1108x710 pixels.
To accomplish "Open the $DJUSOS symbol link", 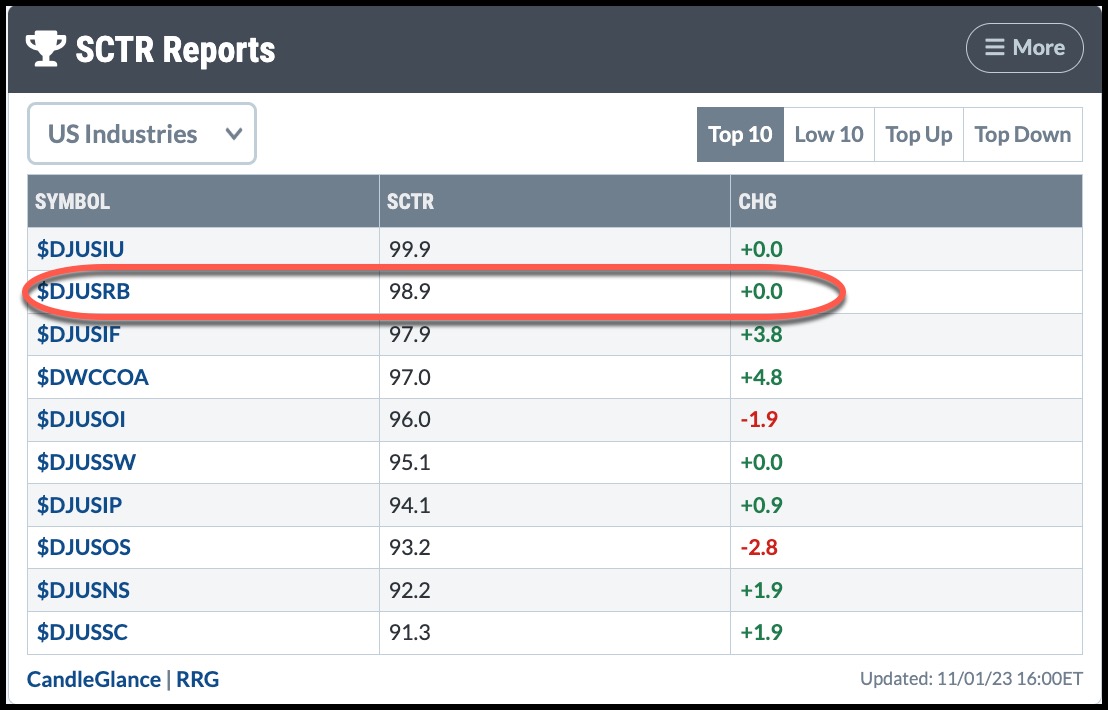I will pos(84,547).
